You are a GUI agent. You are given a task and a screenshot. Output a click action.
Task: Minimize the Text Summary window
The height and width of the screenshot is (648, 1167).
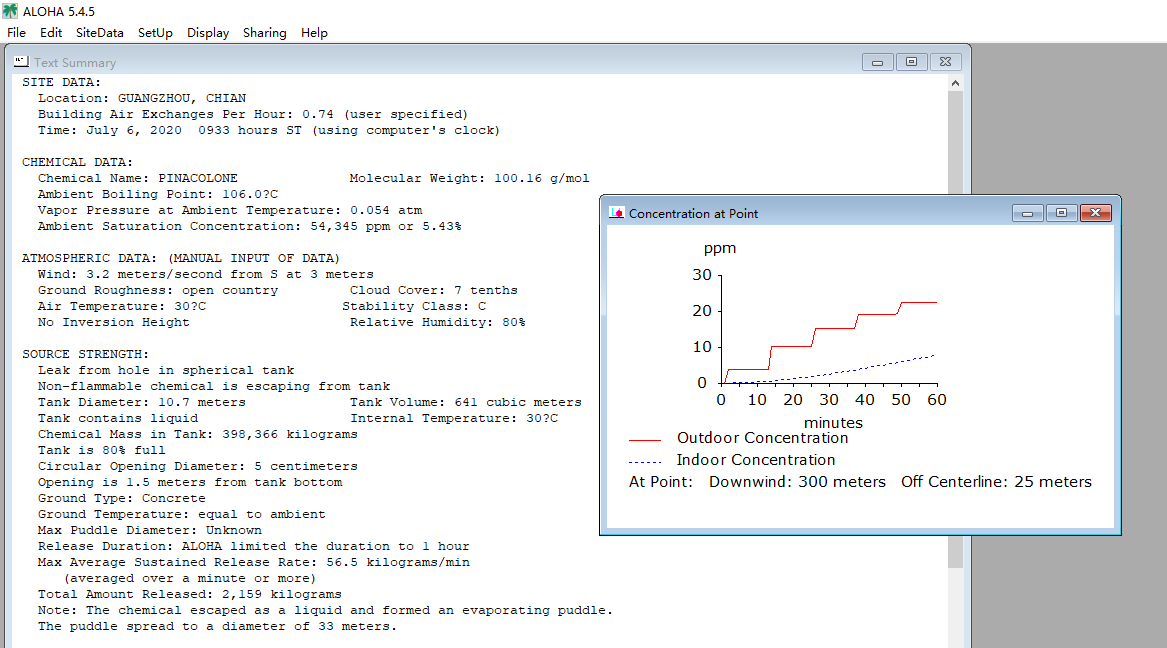tap(877, 62)
